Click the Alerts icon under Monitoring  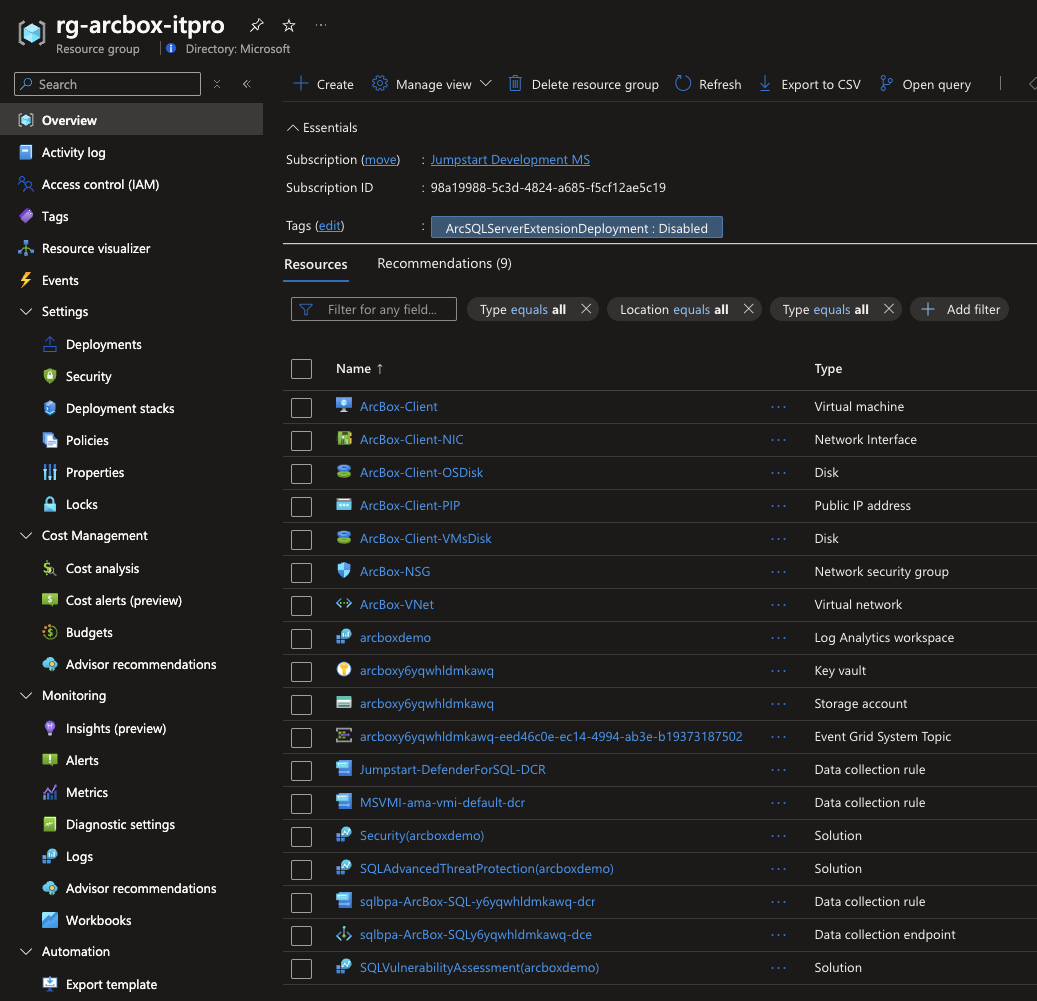(x=50, y=760)
